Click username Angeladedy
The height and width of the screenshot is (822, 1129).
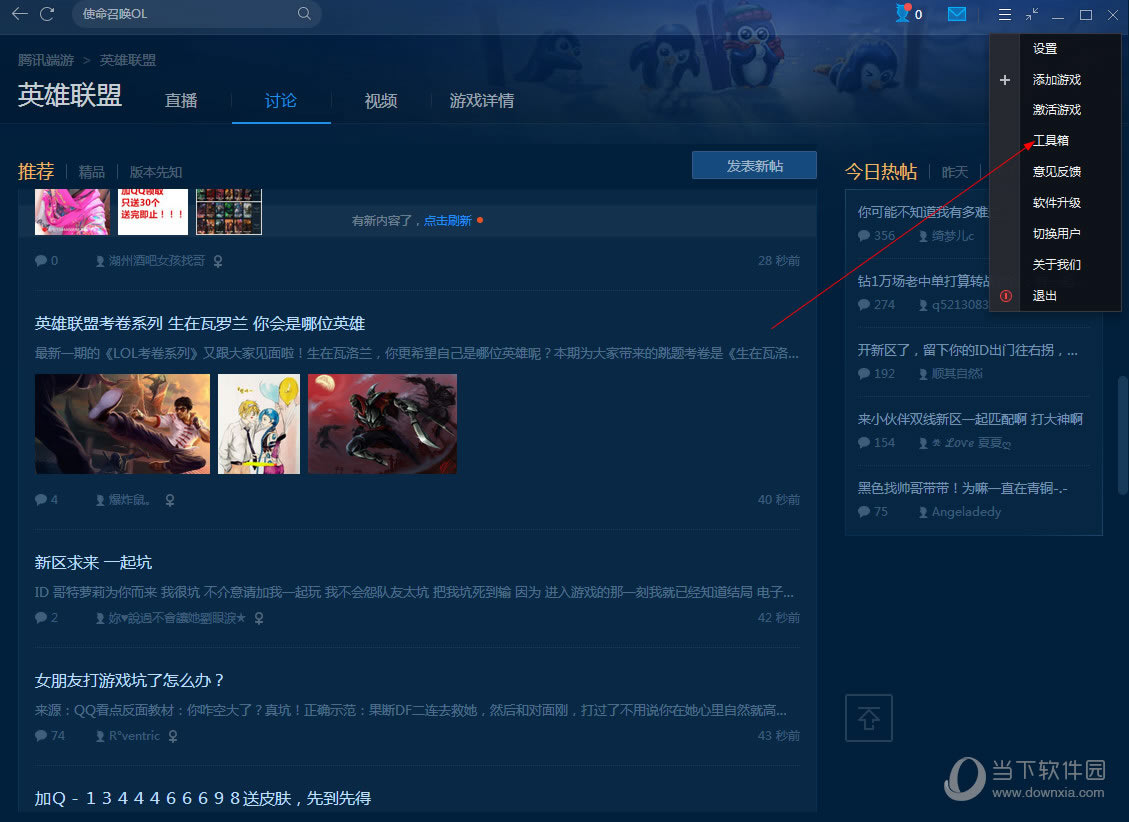click(966, 512)
